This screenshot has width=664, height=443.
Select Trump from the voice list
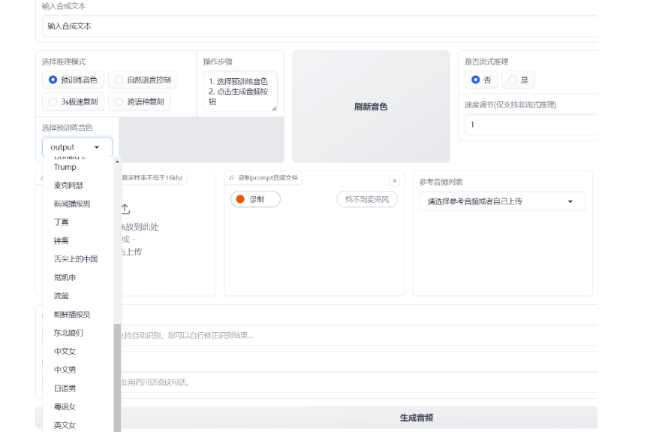tap(65, 167)
